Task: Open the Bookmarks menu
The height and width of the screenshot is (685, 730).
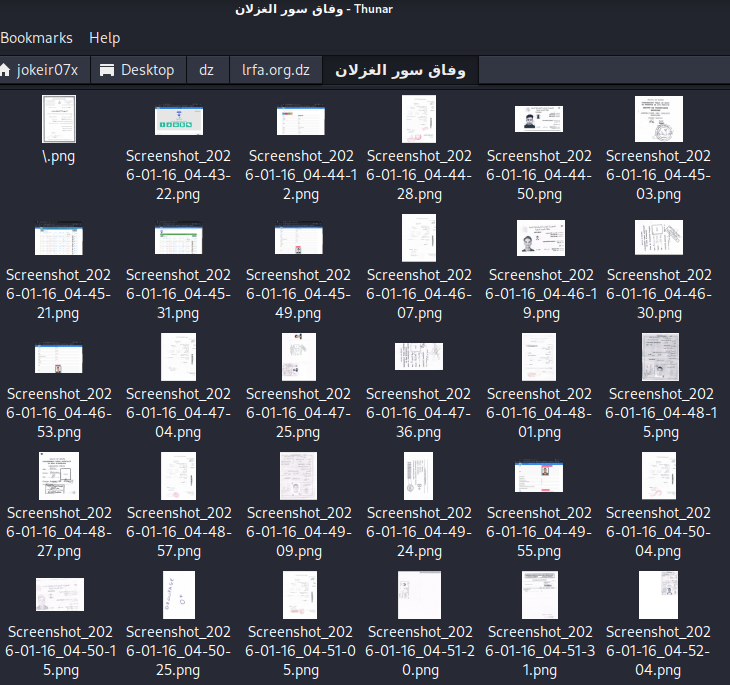Action: tap(36, 38)
